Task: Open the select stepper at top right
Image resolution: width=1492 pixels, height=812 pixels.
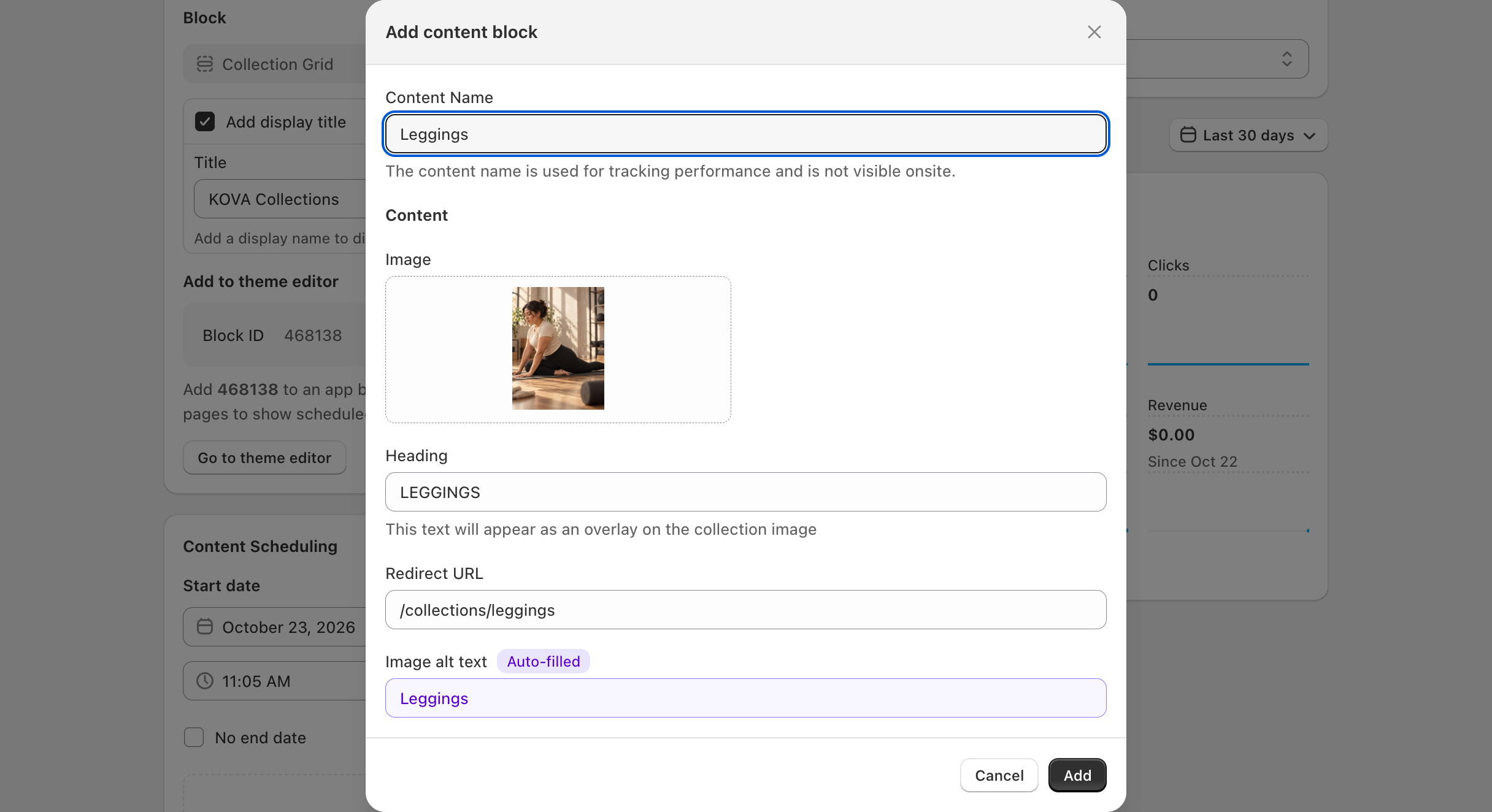Action: tap(1286, 59)
